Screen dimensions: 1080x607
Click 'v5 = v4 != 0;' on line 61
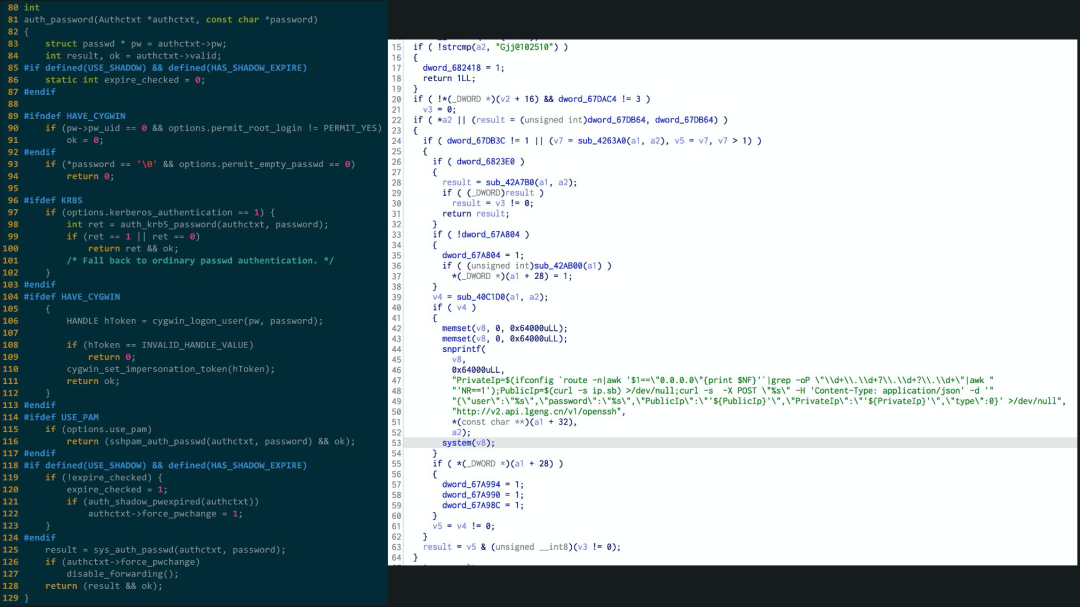tap(464, 526)
